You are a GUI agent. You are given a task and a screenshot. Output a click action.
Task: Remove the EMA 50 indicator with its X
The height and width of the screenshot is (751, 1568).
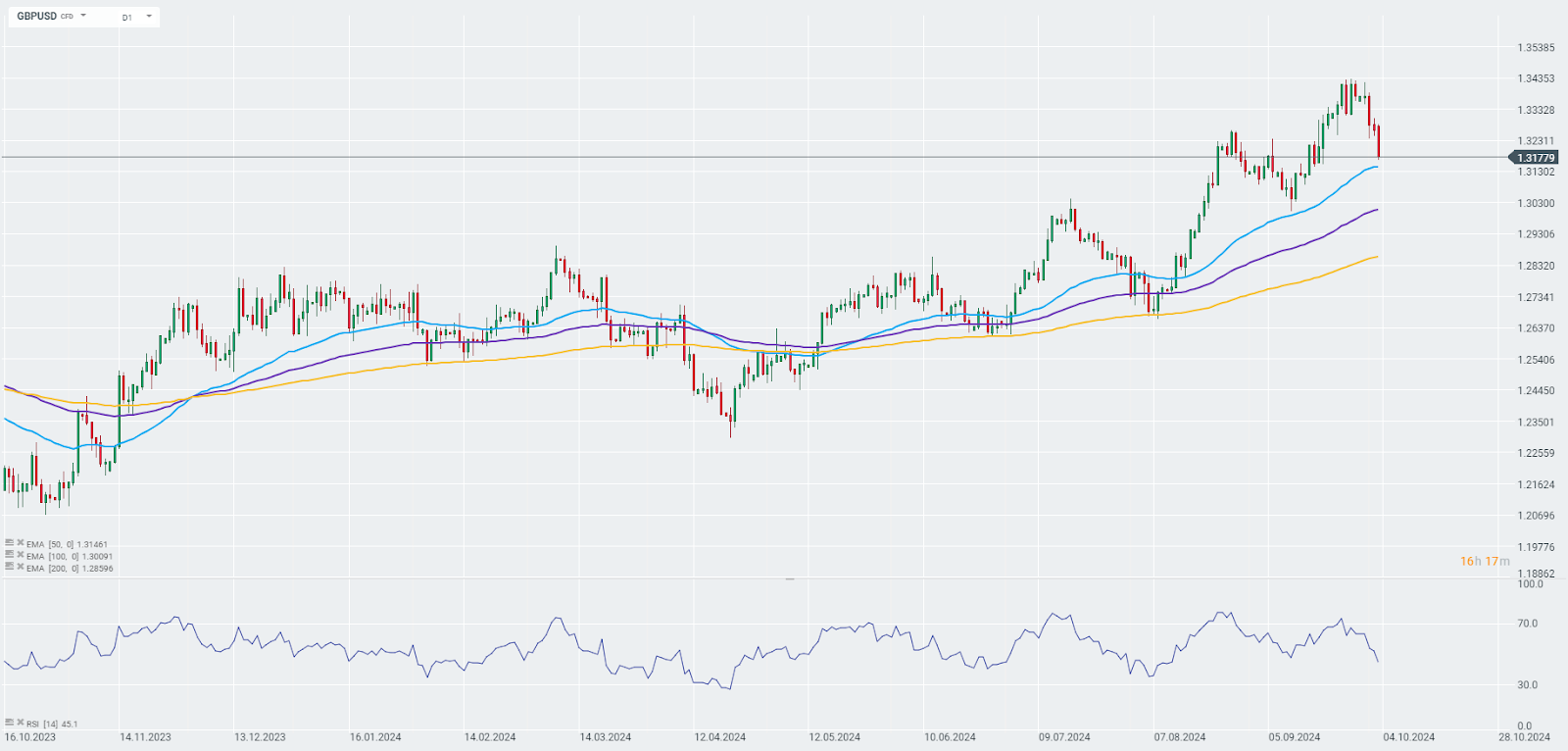tap(21, 542)
